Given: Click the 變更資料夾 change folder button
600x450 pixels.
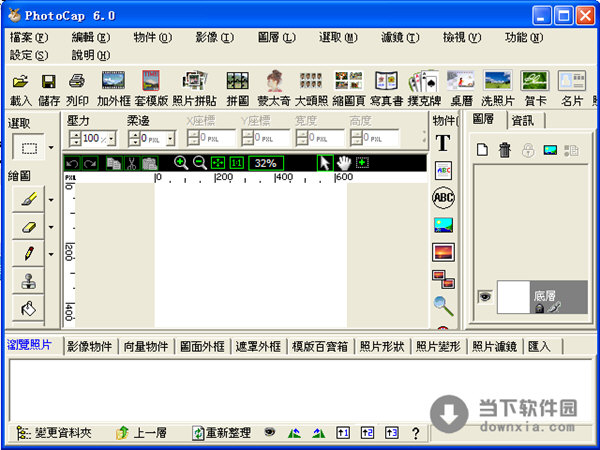Looking at the screenshot, I should click(x=54, y=433).
